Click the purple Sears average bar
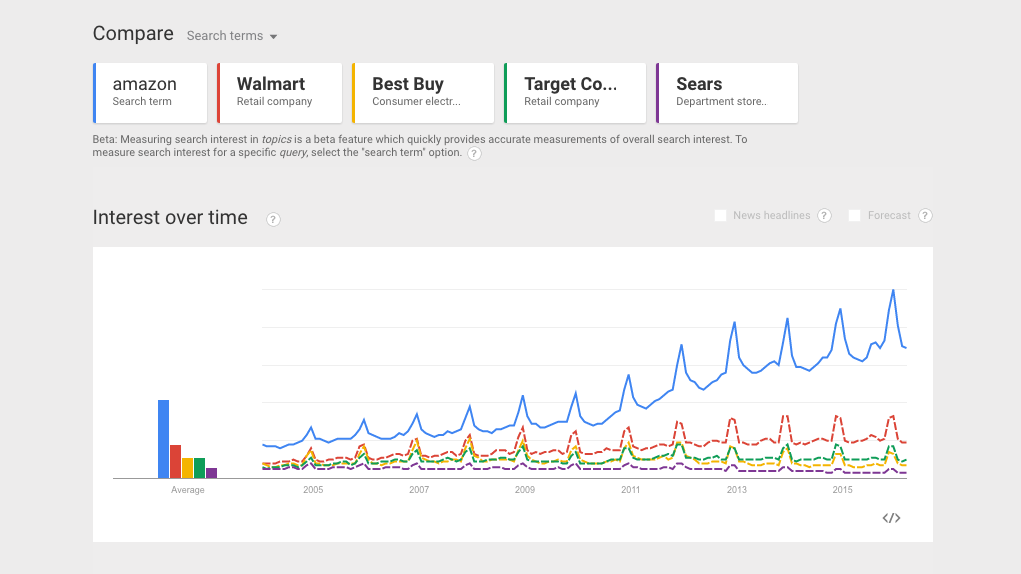The width and height of the screenshot is (1021, 574). [211, 473]
